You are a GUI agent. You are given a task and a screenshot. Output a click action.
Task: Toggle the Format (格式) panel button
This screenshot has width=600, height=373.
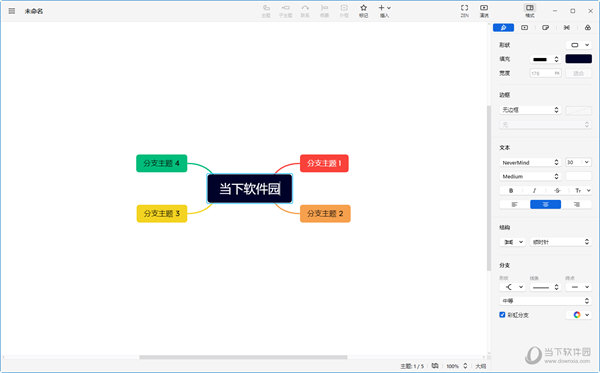pos(530,11)
